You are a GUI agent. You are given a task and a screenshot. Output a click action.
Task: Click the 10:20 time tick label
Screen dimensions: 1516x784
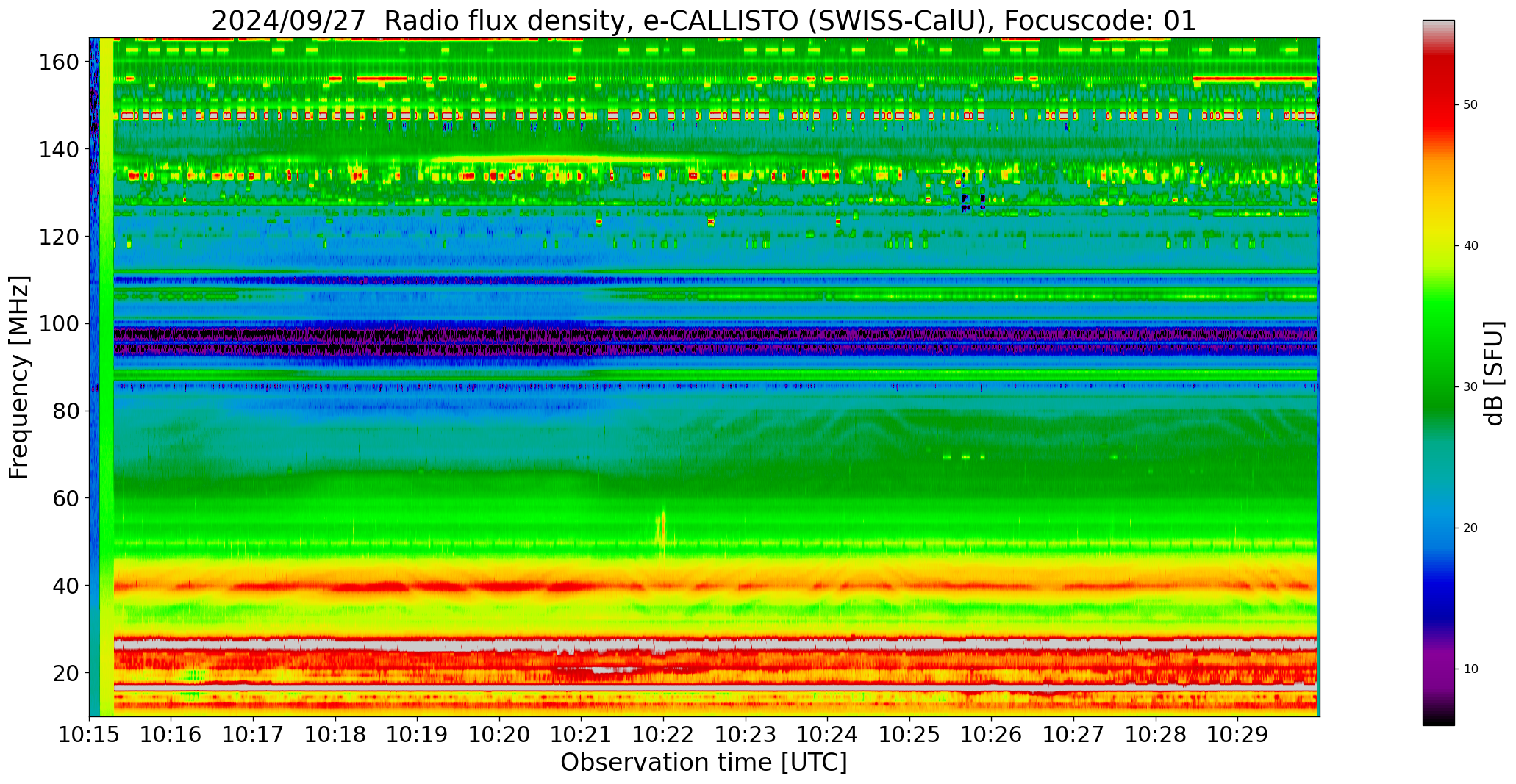tap(499, 734)
